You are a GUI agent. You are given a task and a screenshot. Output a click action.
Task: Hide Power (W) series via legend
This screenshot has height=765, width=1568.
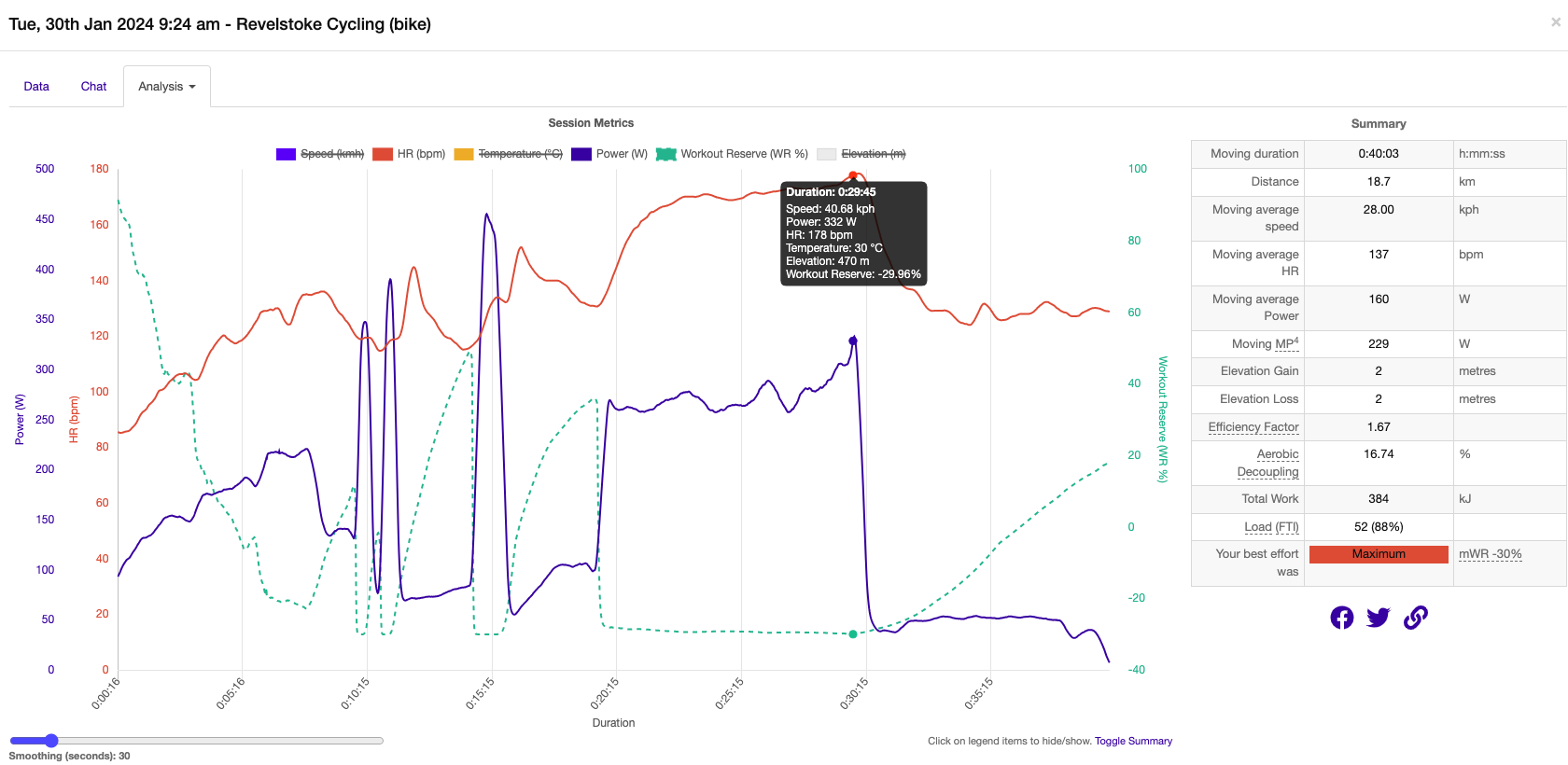click(x=609, y=154)
